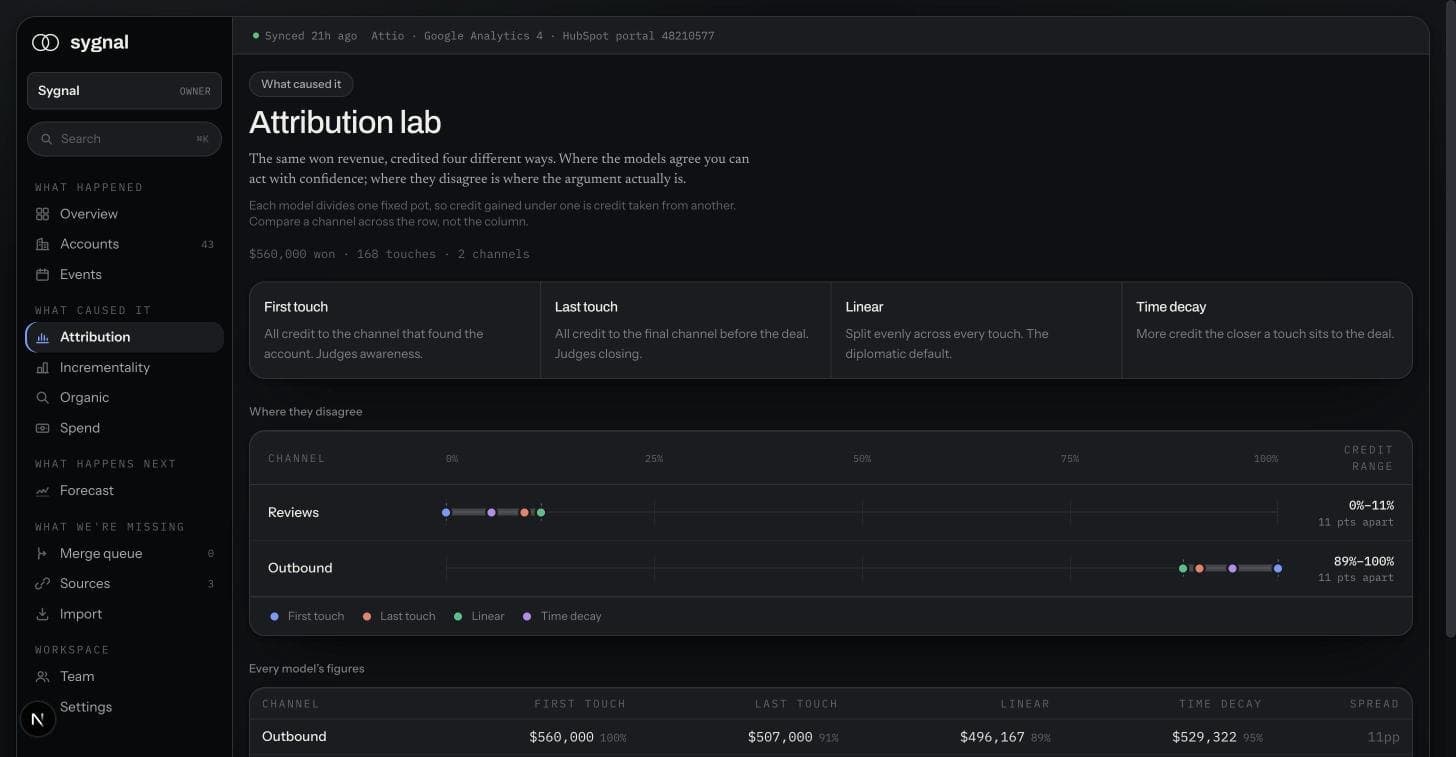The width and height of the screenshot is (1456, 757).
Task: Click the Organic magnifier icon
Action: tap(42, 398)
